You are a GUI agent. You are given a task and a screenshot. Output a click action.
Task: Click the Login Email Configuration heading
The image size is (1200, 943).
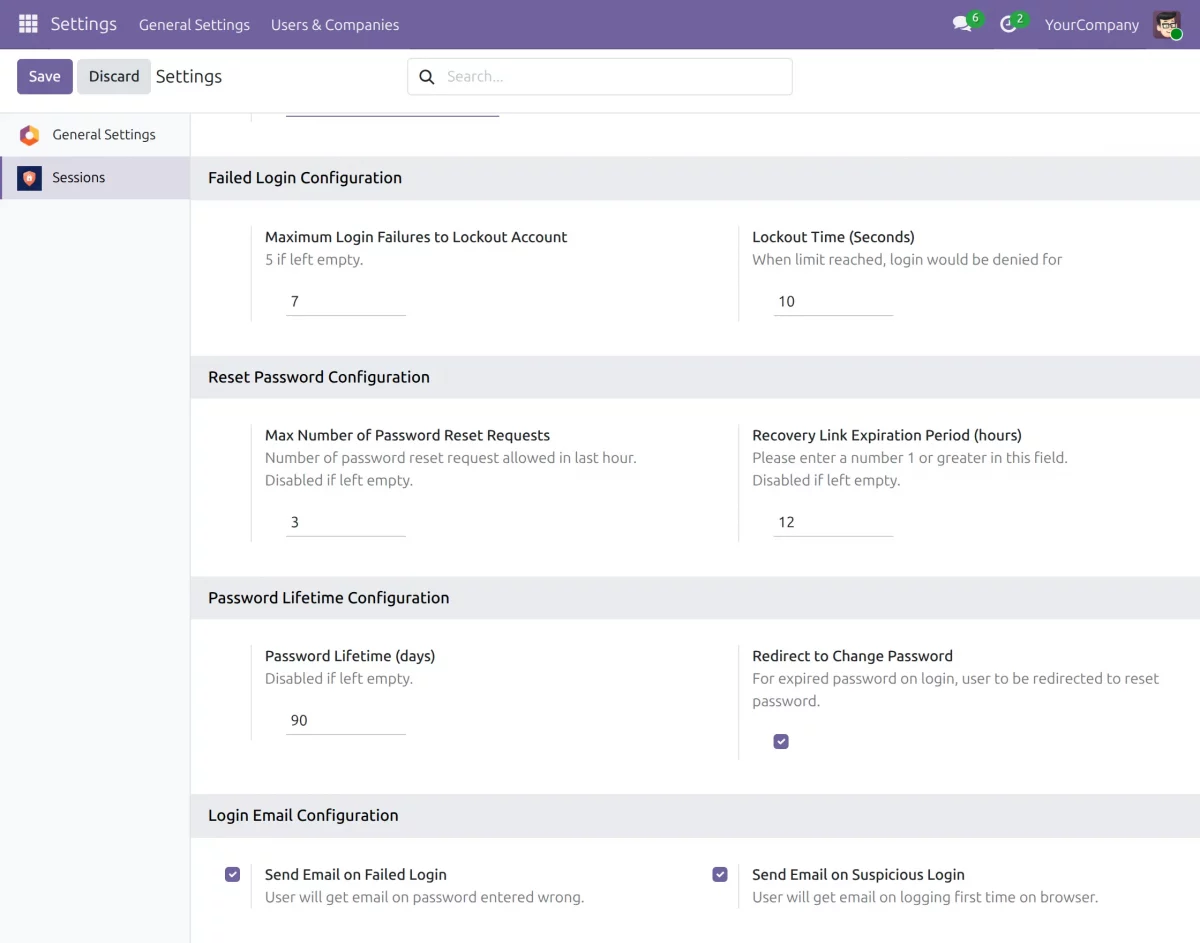[x=303, y=816]
